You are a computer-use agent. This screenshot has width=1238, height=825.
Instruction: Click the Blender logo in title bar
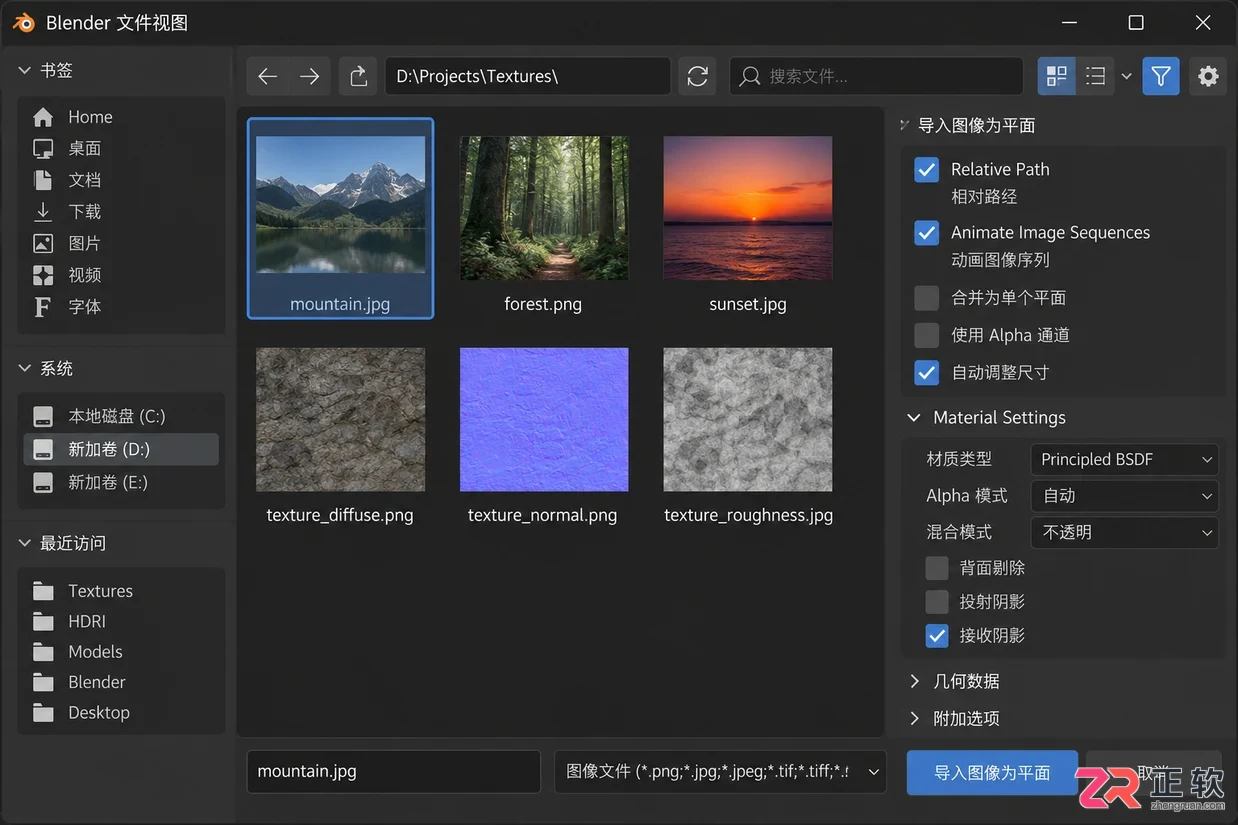(24, 22)
